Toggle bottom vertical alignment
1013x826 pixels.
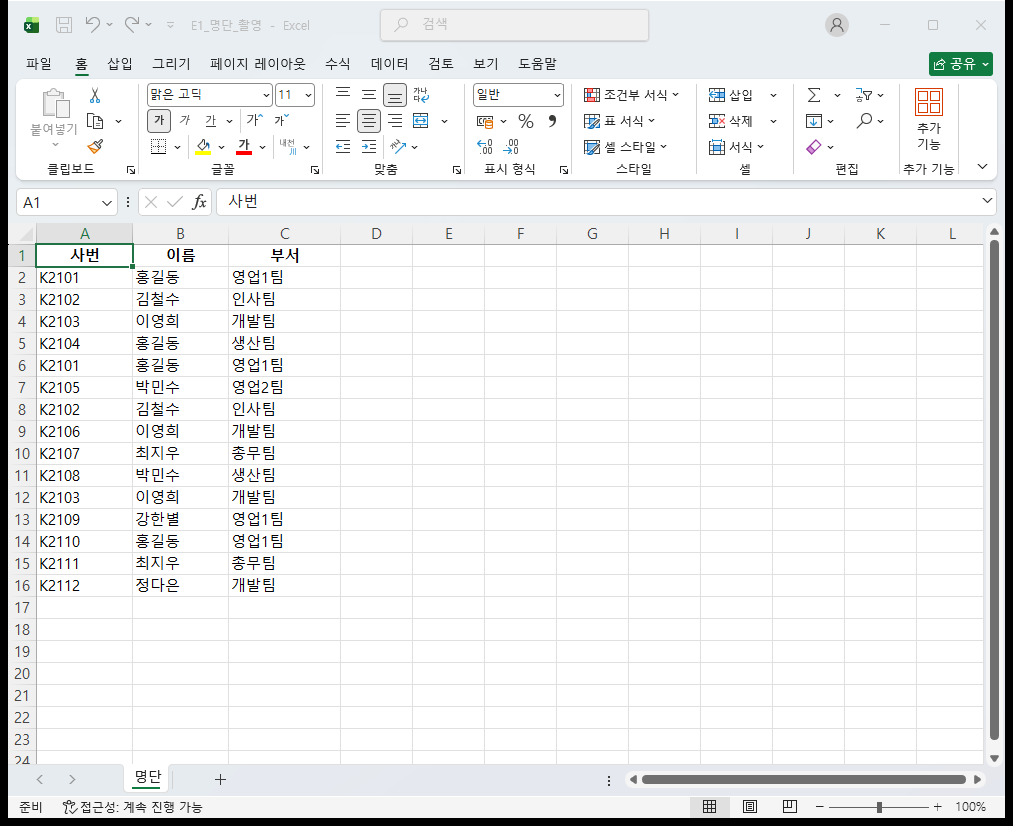point(395,95)
